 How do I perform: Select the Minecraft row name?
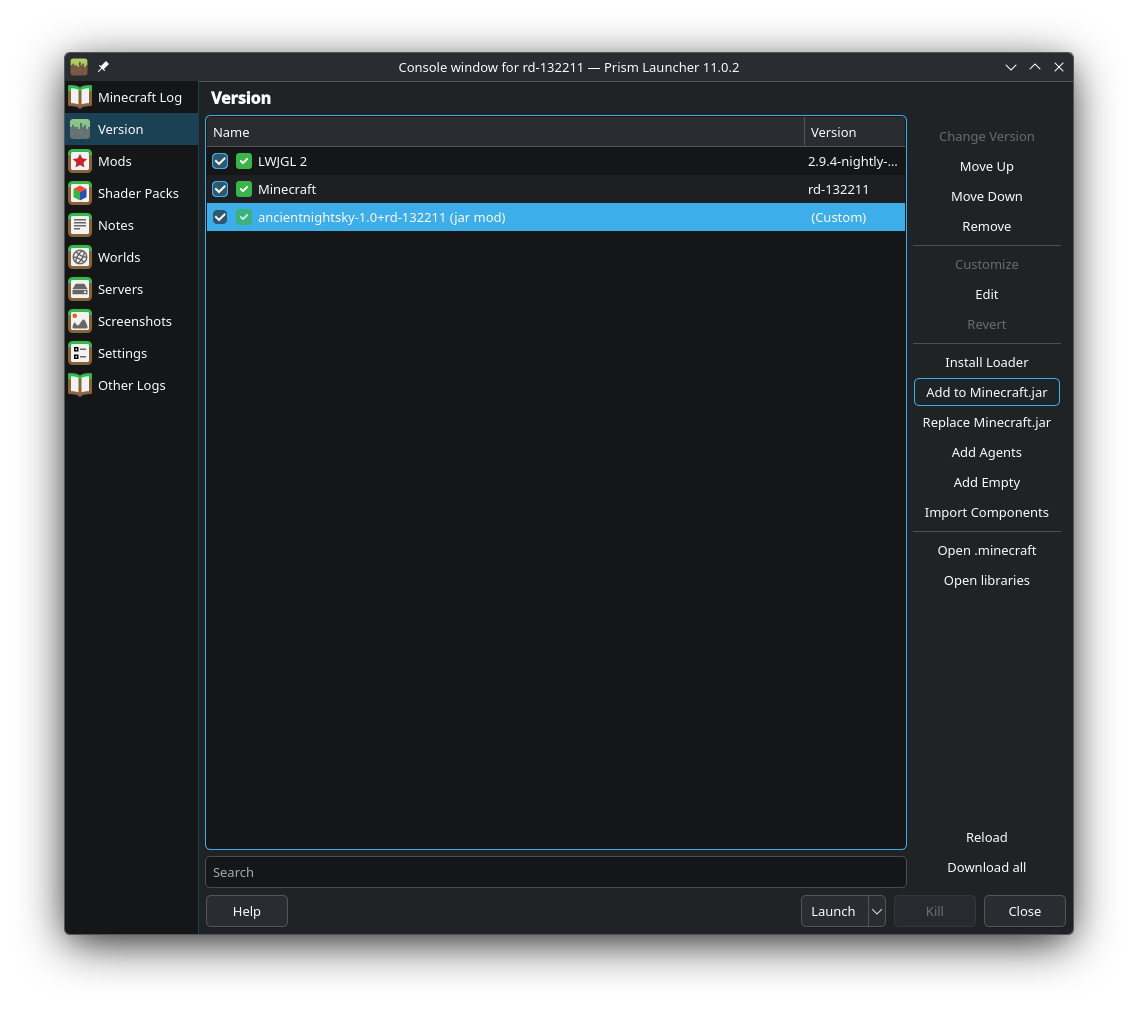click(287, 189)
